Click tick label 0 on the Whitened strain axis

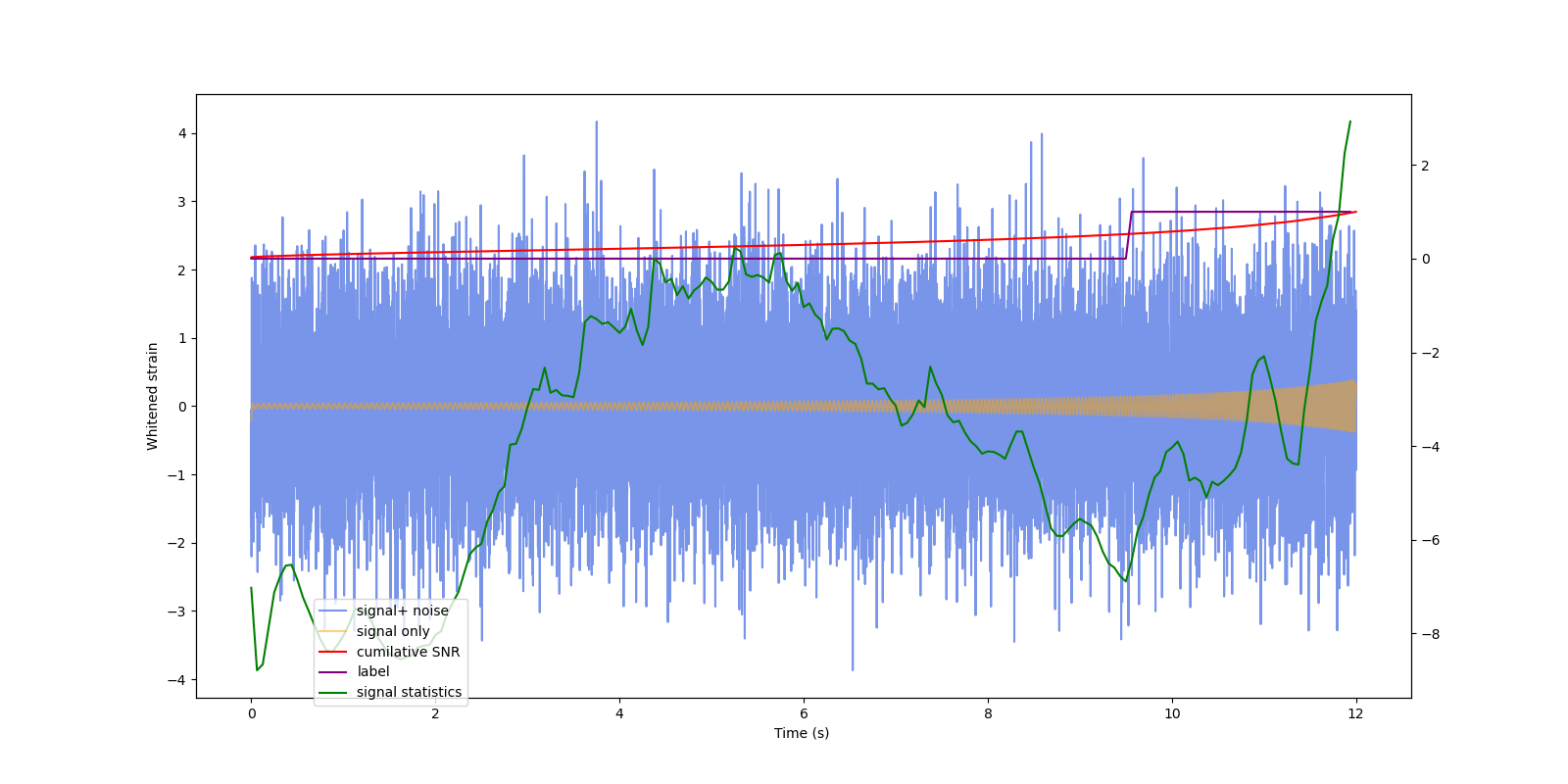click(x=182, y=407)
